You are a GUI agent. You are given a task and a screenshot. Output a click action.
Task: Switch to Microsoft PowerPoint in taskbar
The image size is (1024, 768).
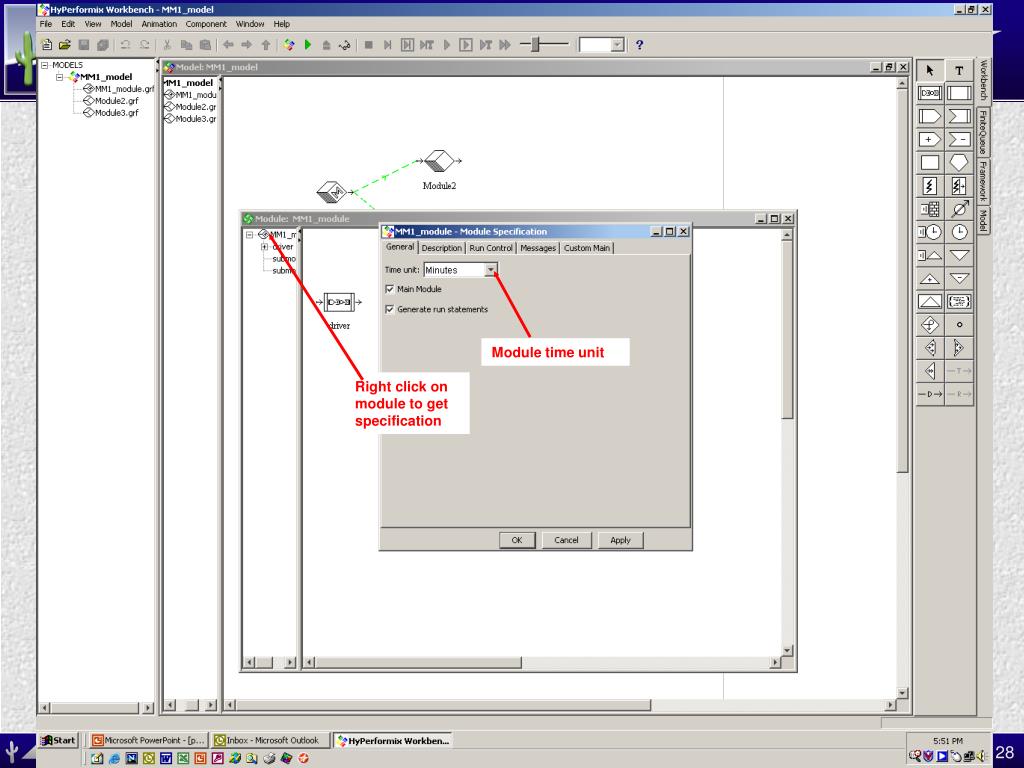(149, 741)
